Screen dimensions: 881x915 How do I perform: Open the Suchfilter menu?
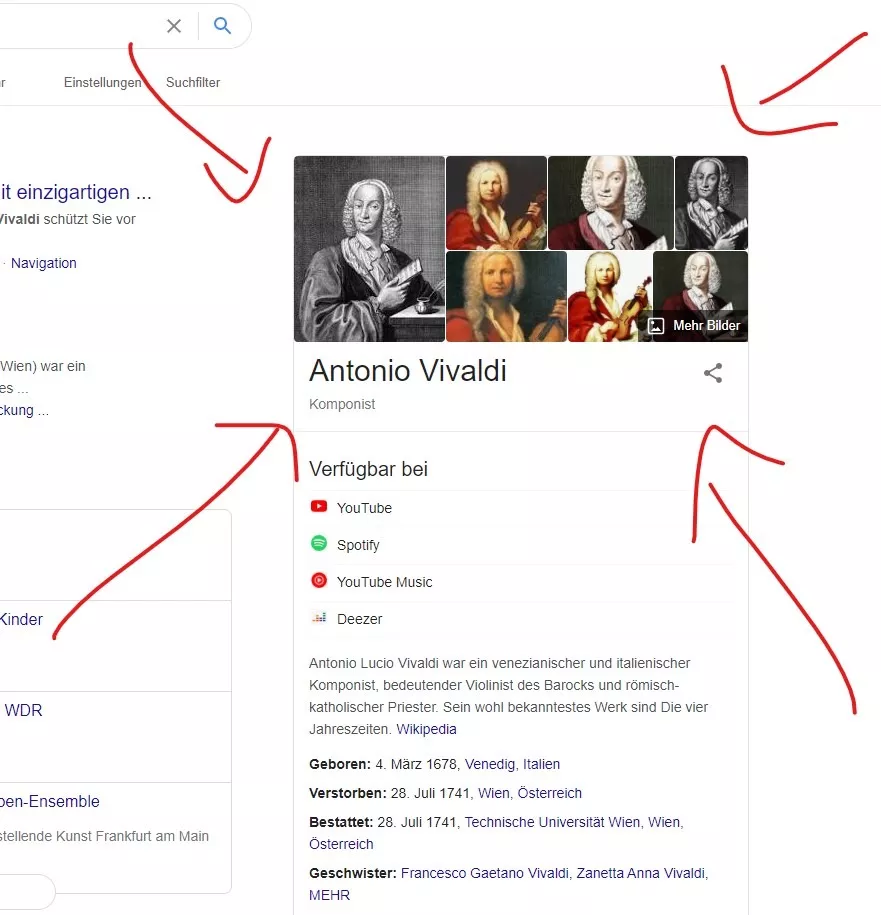point(193,82)
